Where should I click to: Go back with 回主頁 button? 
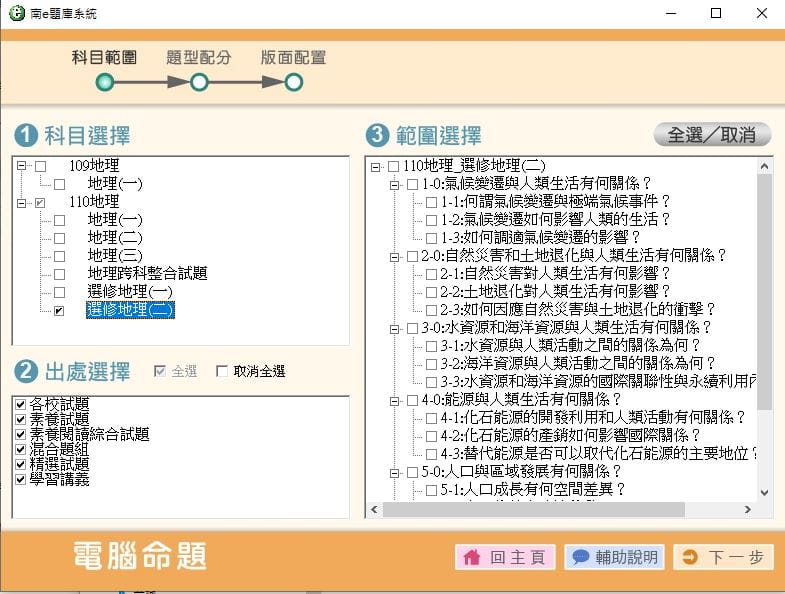[x=505, y=557]
